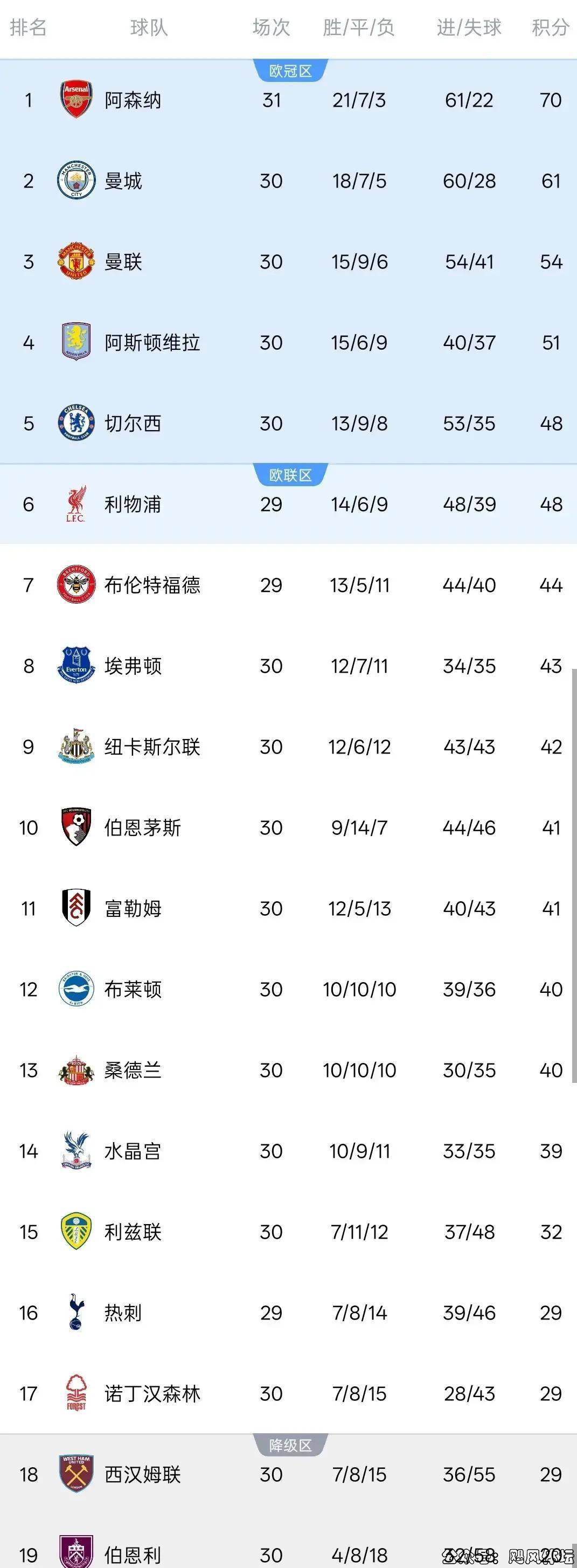Tap the Newcastle United crest
Screen dimensions: 577x1568
click(x=76, y=746)
